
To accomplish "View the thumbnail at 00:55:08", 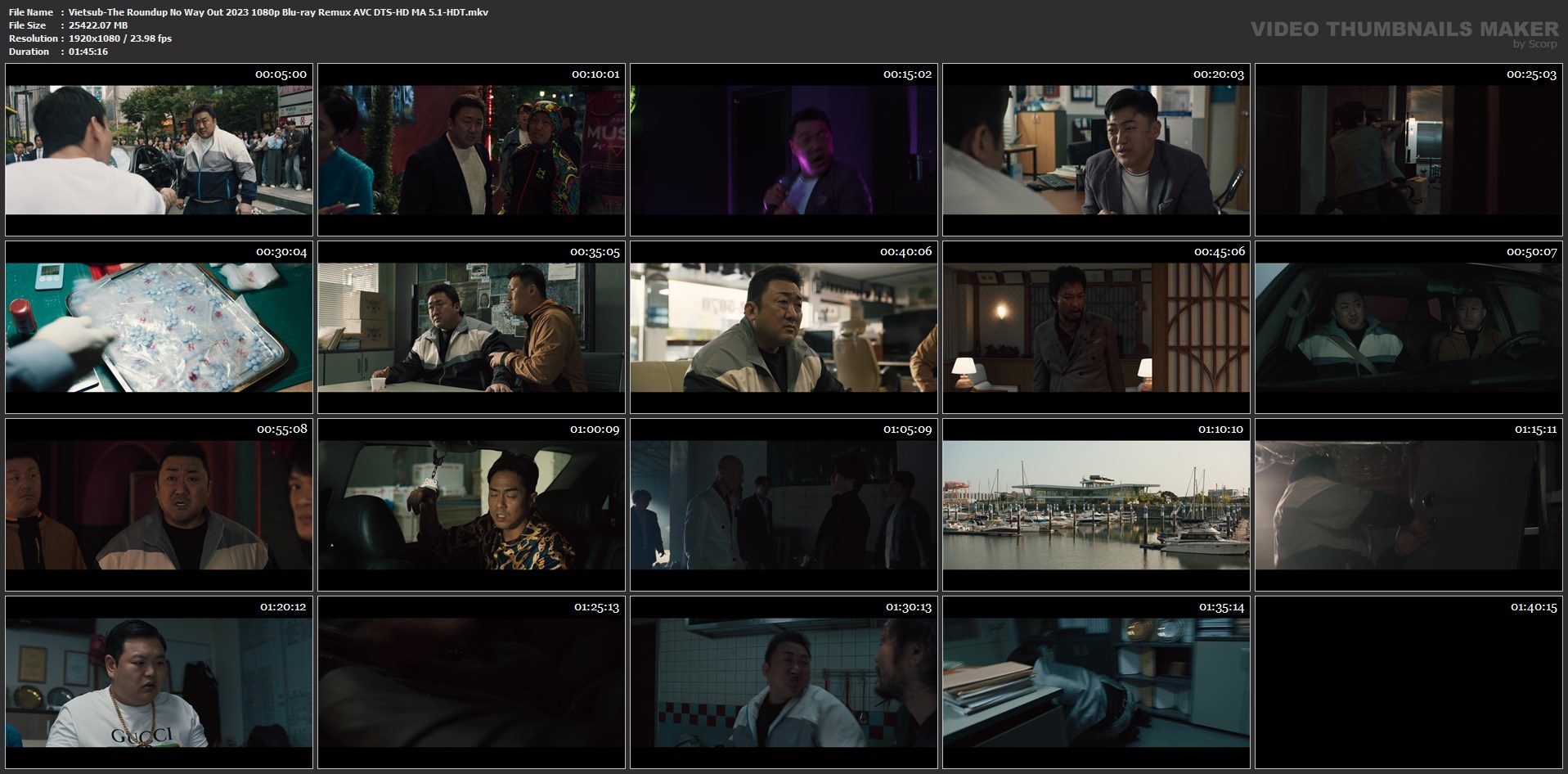I will click(x=159, y=505).
